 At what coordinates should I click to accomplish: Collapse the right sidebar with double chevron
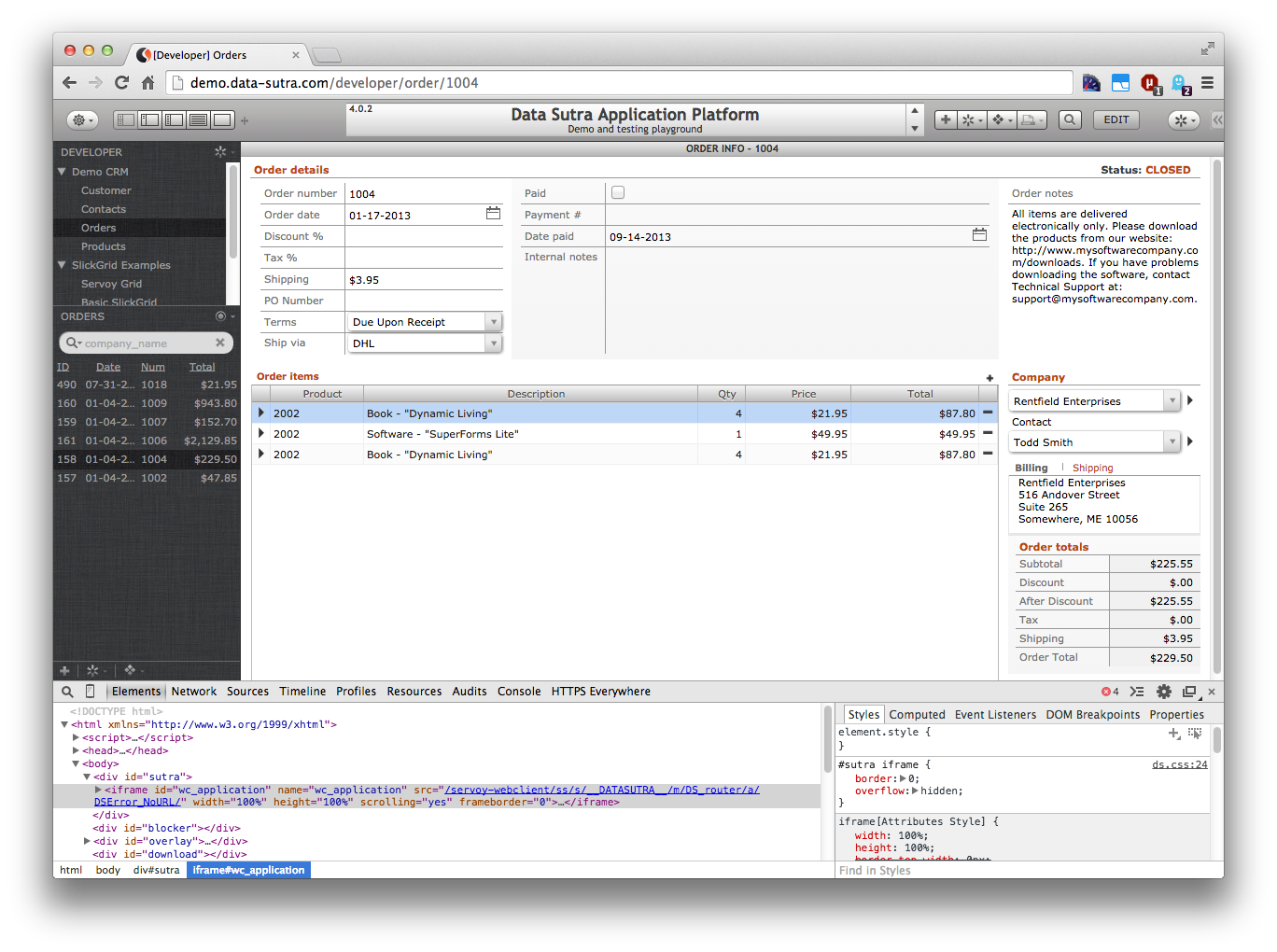[x=1217, y=119]
